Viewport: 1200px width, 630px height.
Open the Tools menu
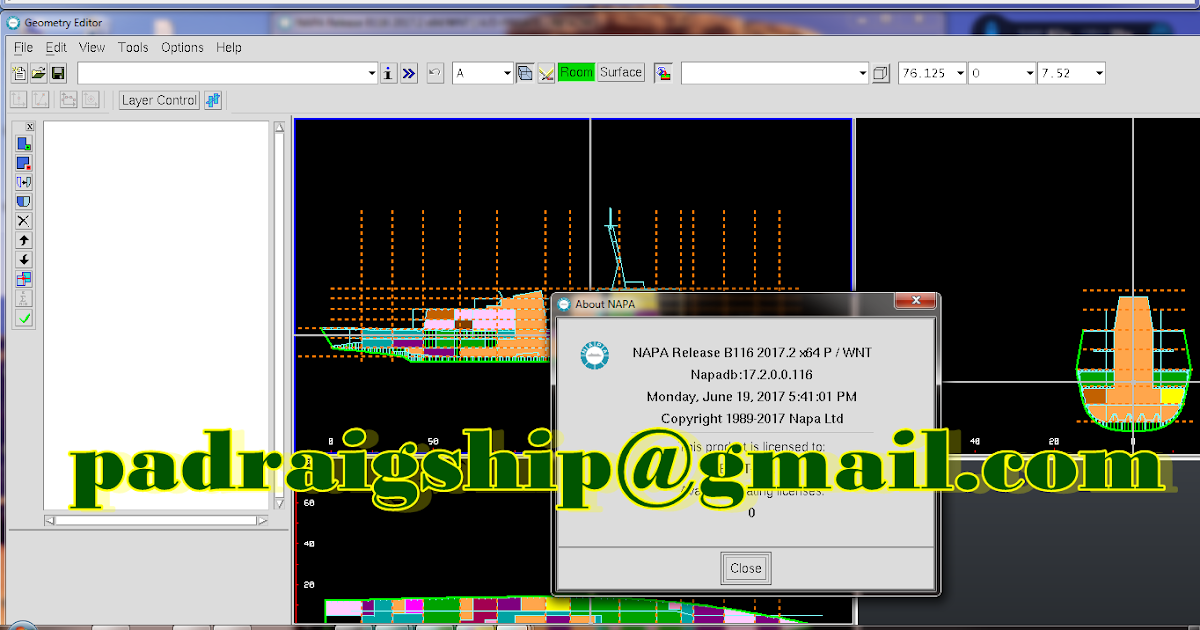click(133, 47)
